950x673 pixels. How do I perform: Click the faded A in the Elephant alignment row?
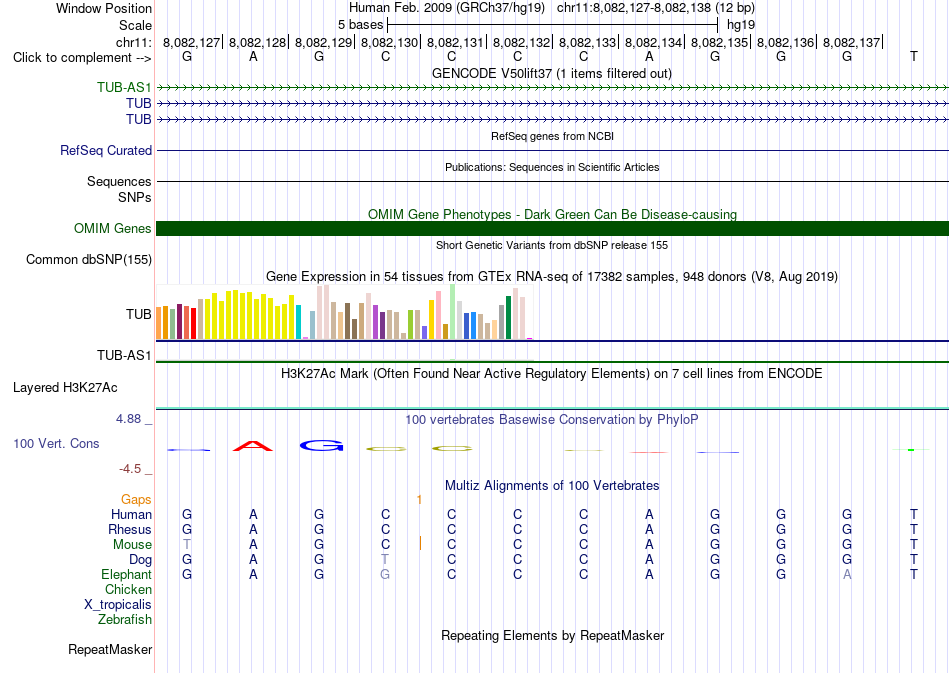(847, 574)
